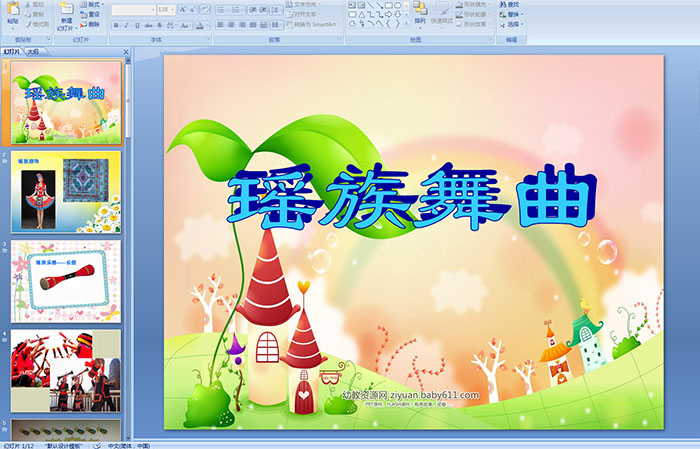Select slide 2 thumbnail with costume photo
This screenshot has height=449, width=700.
point(66,192)
